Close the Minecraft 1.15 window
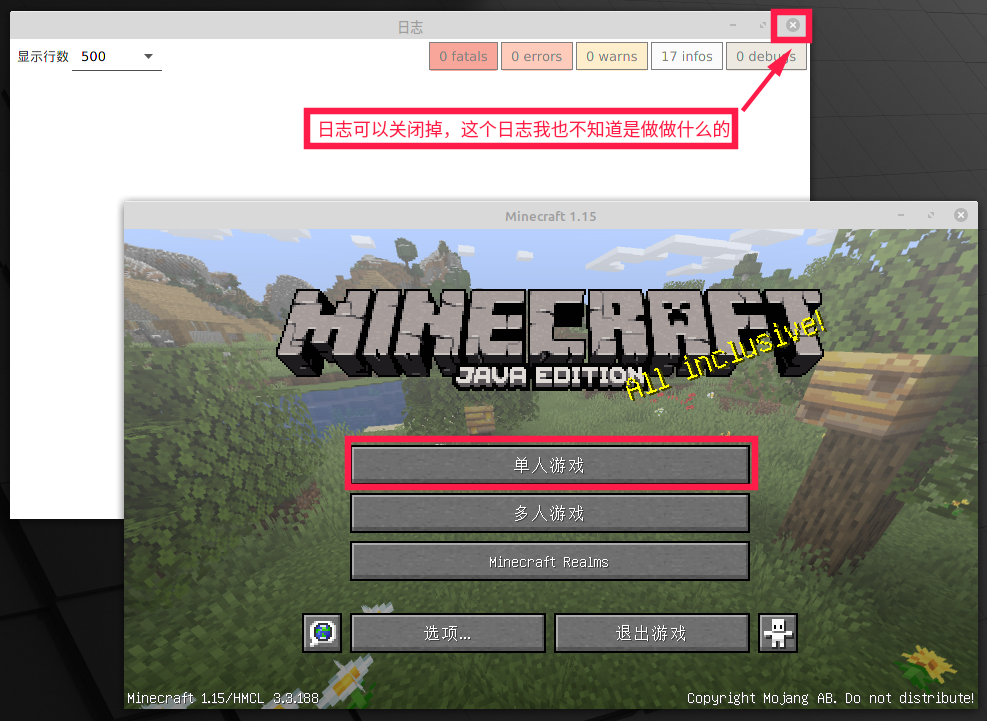 [961, 215]
